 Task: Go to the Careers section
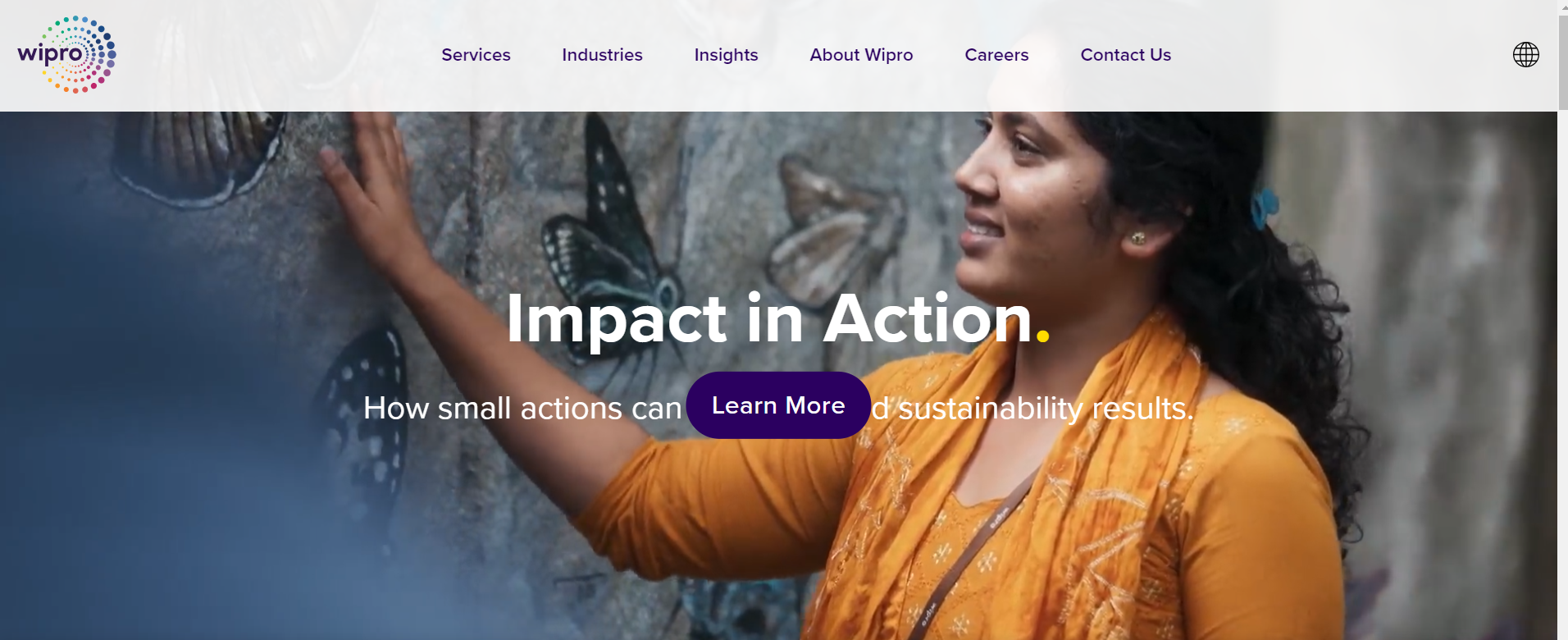(996, 55)
